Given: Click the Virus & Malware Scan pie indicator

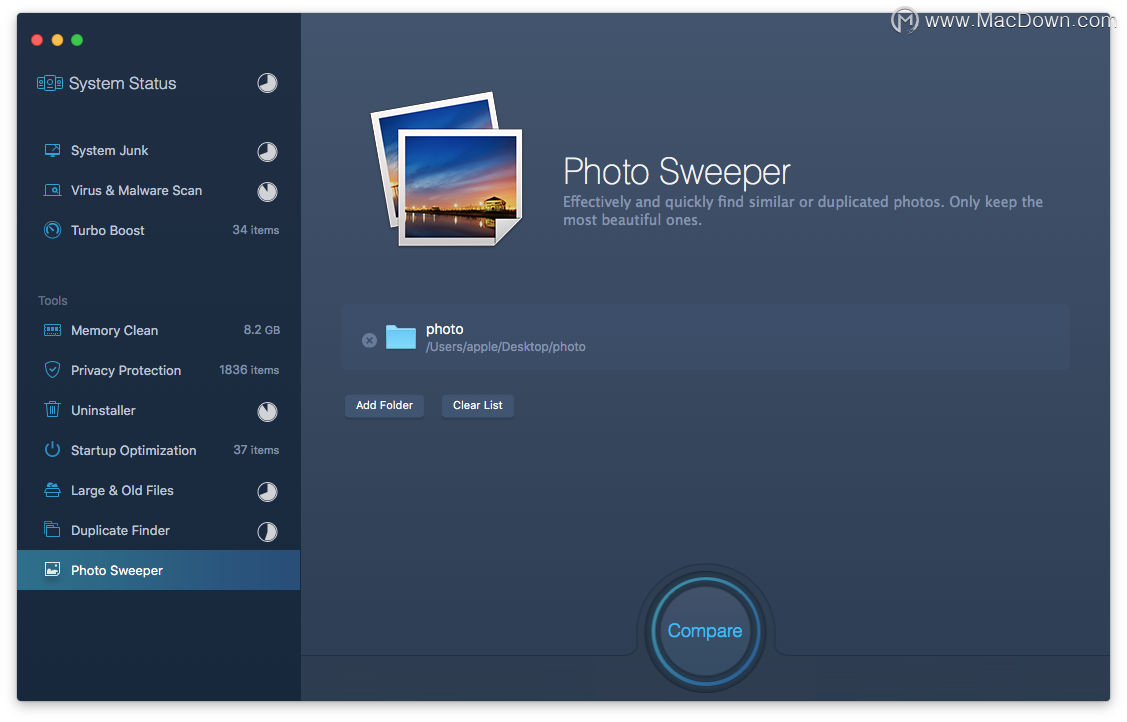Looking at the screenshot, I should (x=267, y=192).
